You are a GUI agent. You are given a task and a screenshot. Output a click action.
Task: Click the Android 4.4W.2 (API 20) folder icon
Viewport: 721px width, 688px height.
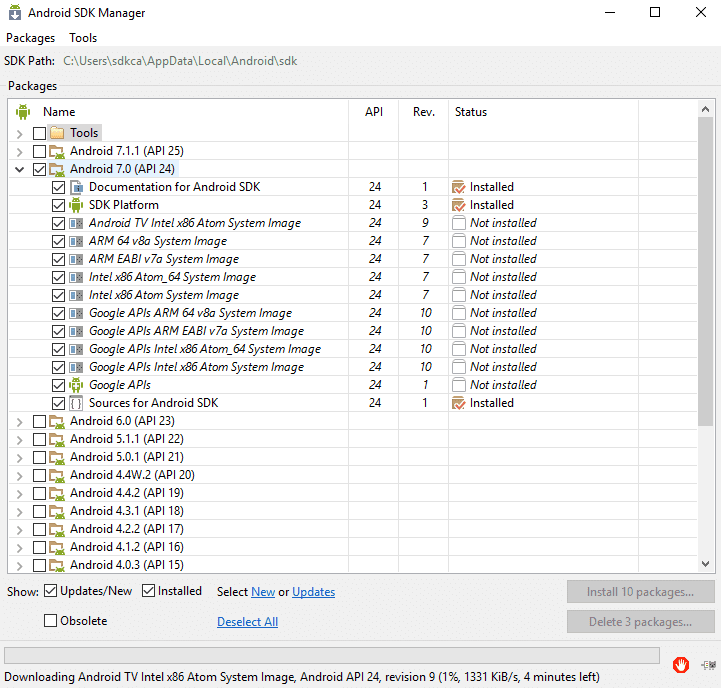tap(57, 475)
